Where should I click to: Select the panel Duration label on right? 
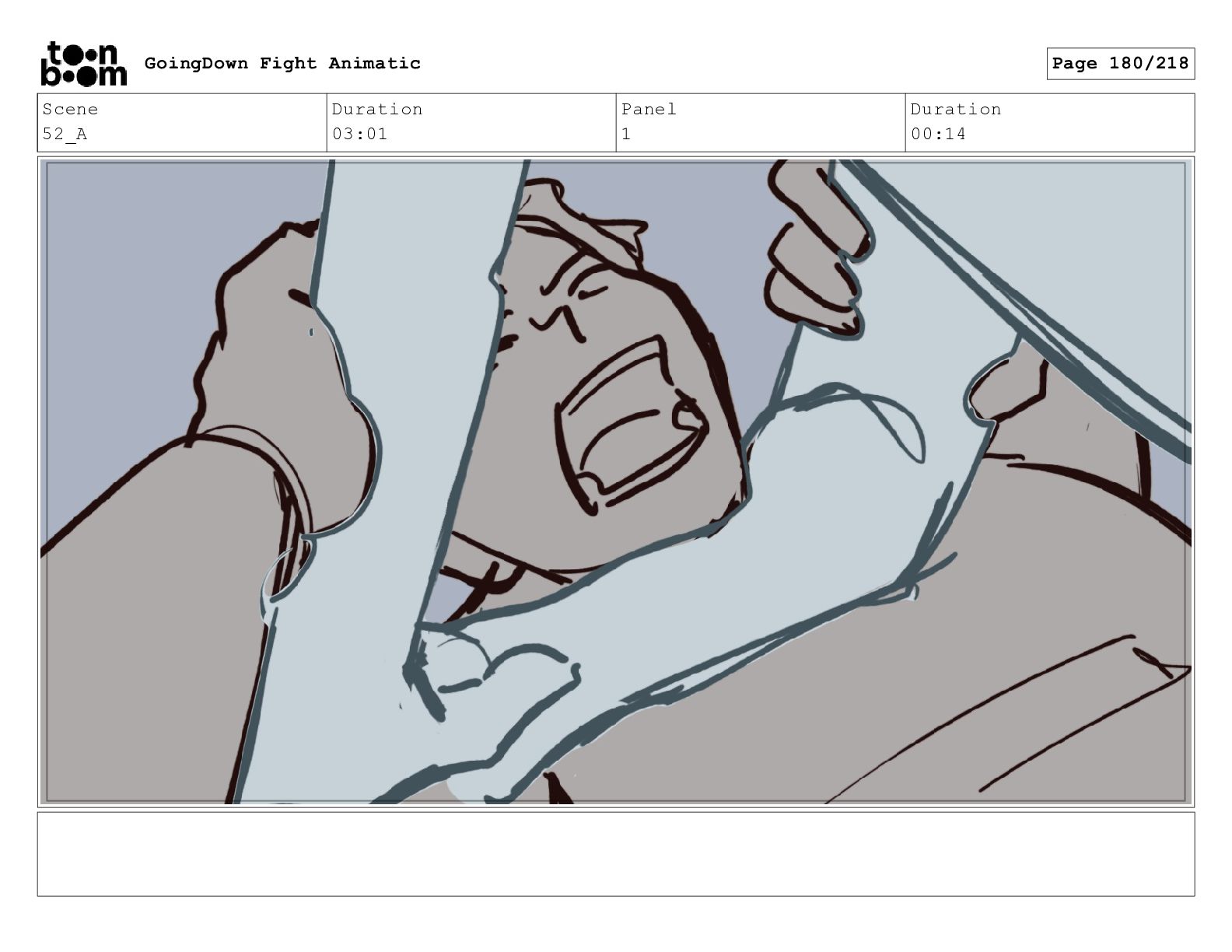pos(956,109)
